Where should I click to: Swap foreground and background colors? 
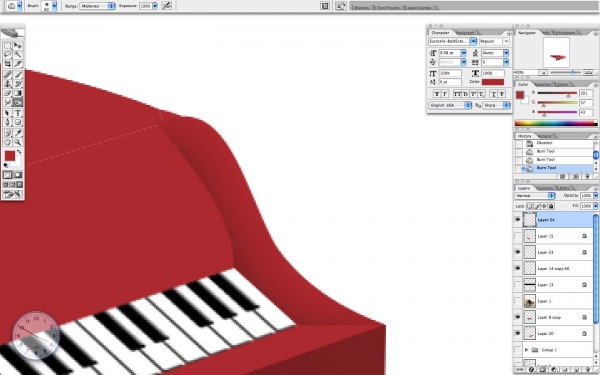click(x=19, y=152)
